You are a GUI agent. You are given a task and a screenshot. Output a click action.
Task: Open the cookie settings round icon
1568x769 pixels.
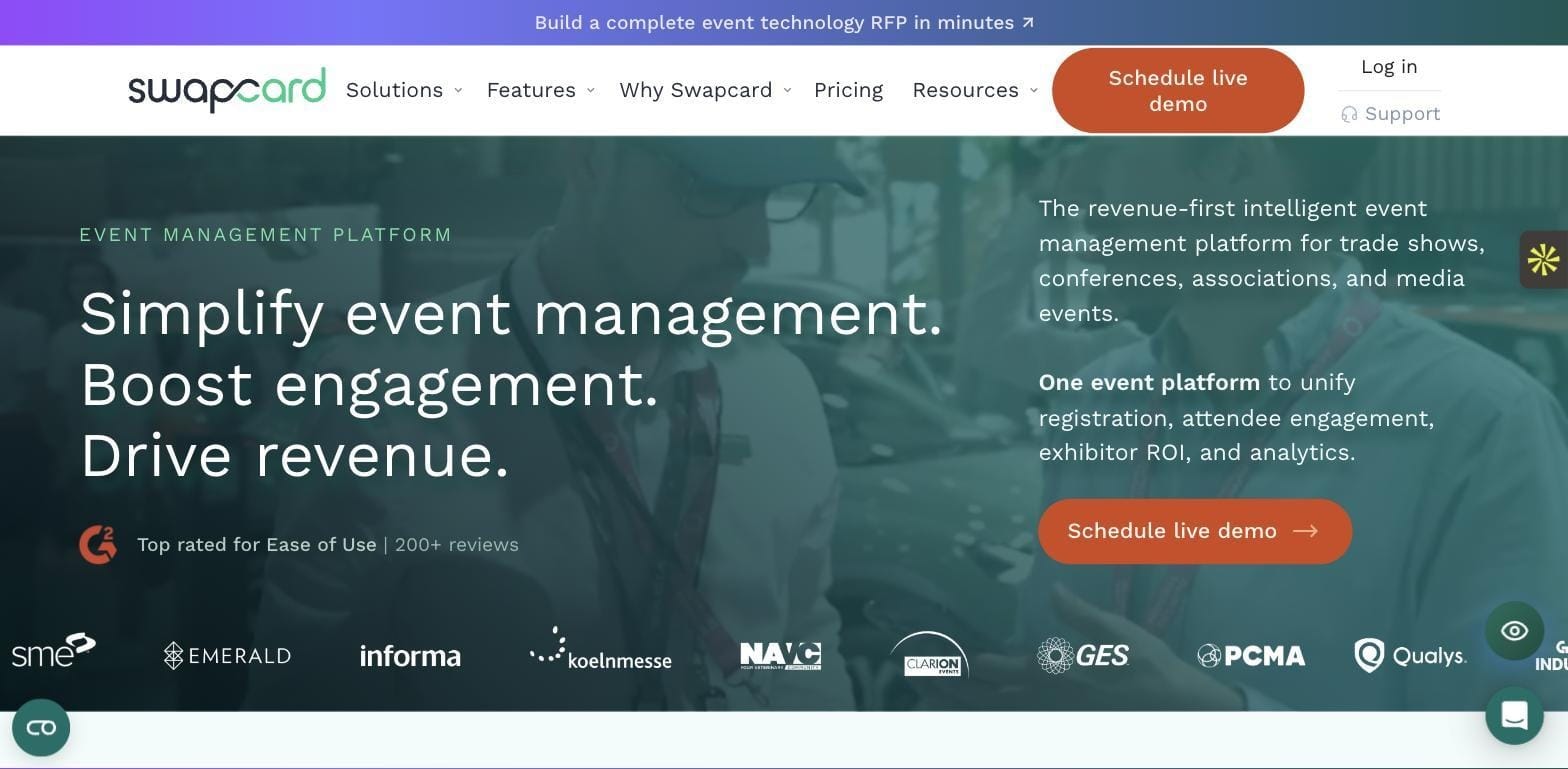[41, 728]
